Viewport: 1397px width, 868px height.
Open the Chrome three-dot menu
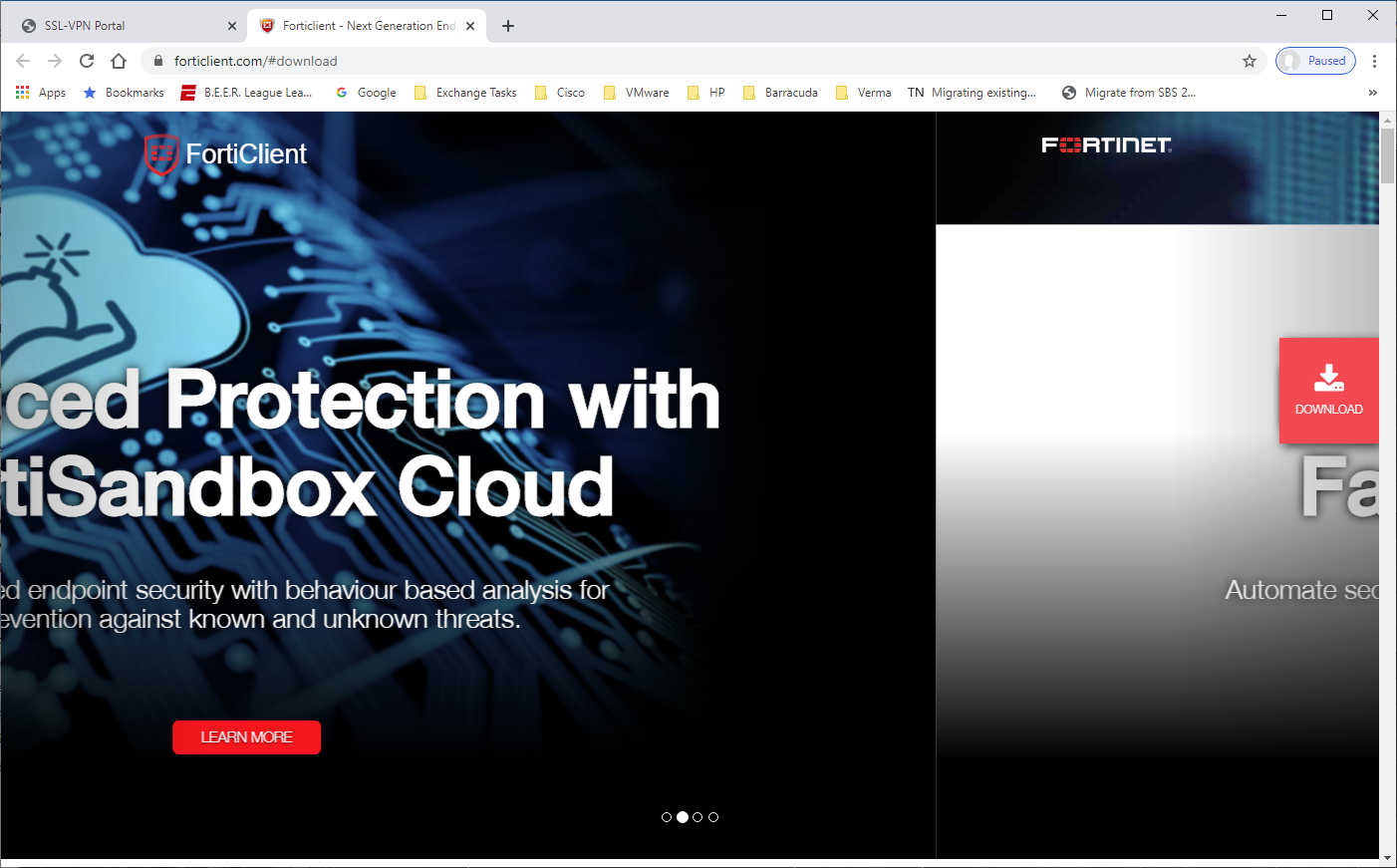pyautogui.click(x=1374, y=61)
